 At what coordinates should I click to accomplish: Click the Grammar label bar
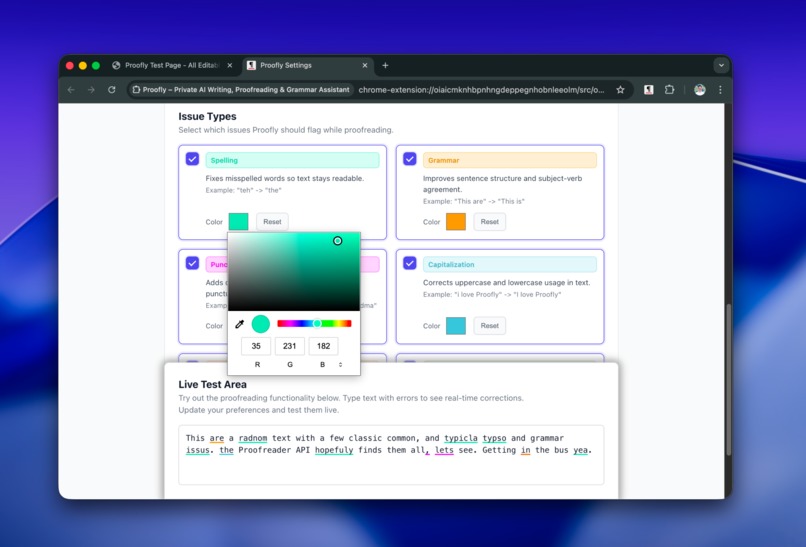tap(510, 160)
